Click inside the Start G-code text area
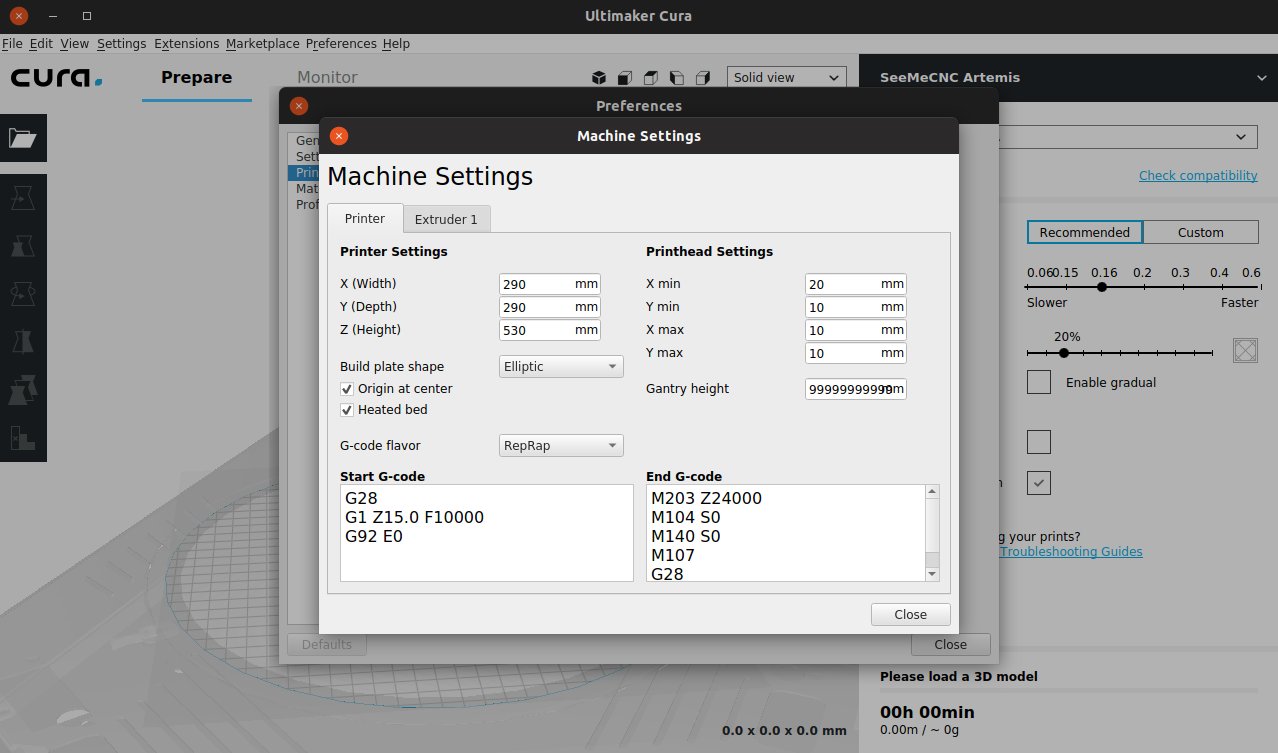The height and width of the screenshot is (753, 1278). 487,533
